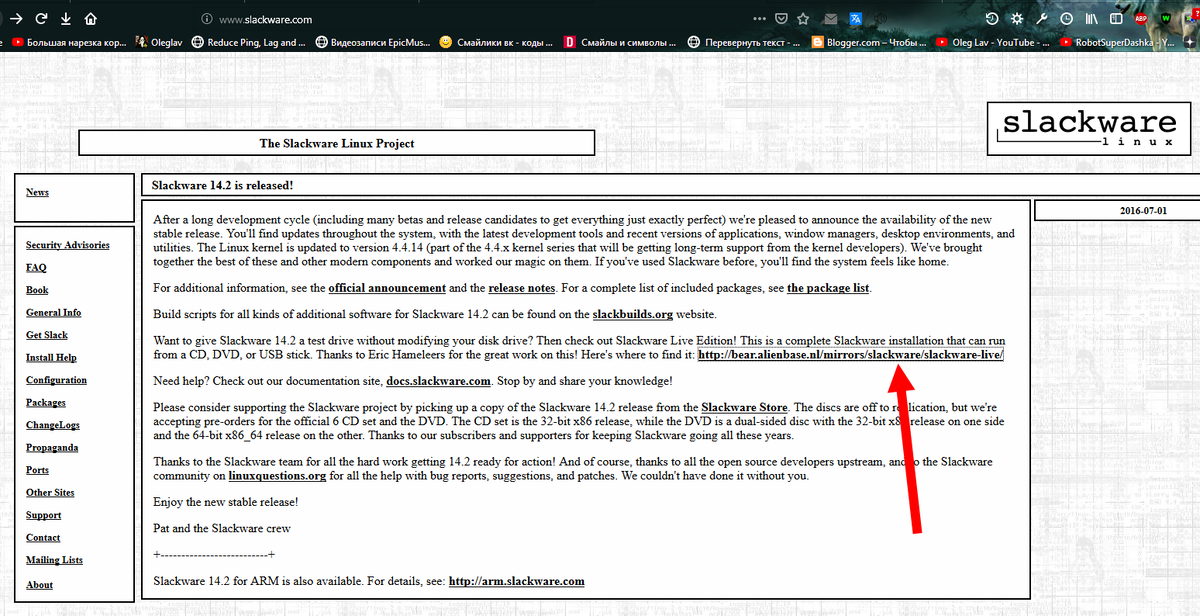Visit the slackbuilds.org link
The height and width of the screenshot is (616, 1200).
(x=633, y=314)
